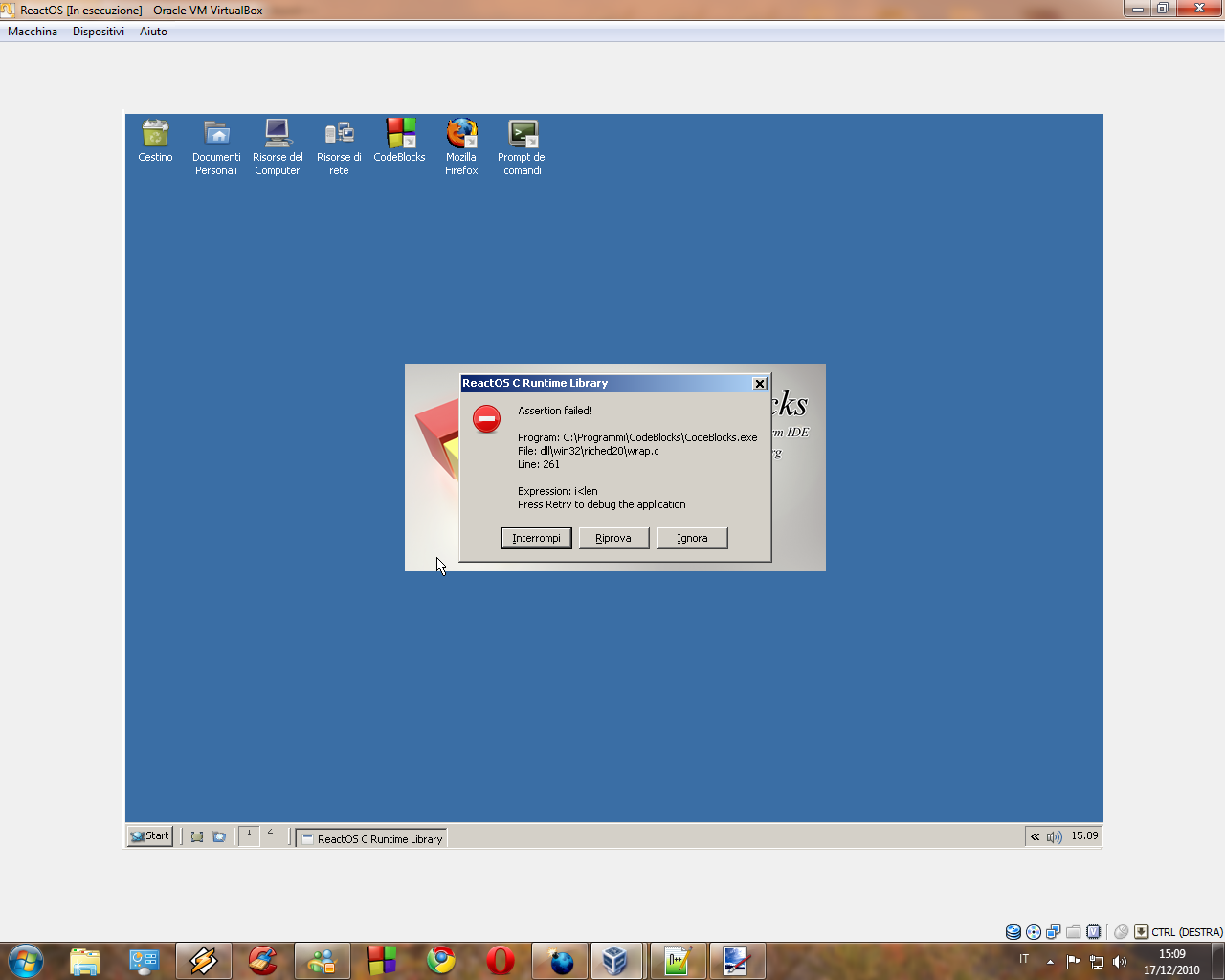Click the ReactOS tray clock showing 15.09
The height and width of the screenshot is (980, 1225).
[1084, 835]
